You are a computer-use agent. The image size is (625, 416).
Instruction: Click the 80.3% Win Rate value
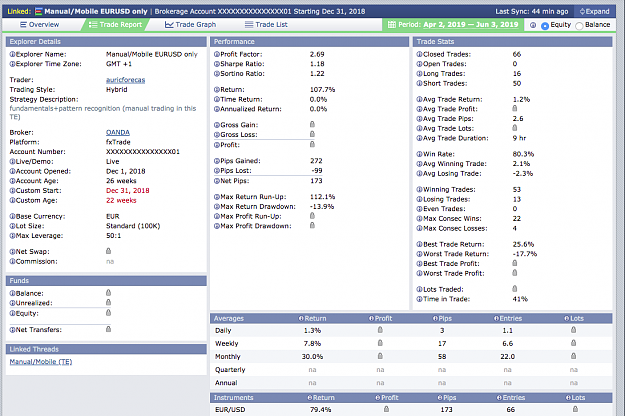(x=523, y=154)
